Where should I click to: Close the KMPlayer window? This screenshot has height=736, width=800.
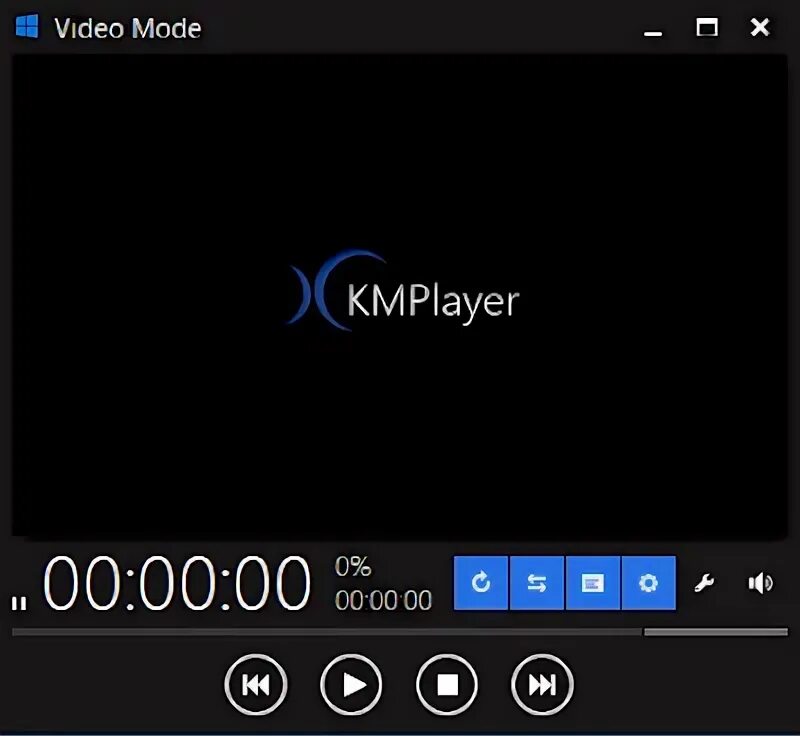coord(760,27)
